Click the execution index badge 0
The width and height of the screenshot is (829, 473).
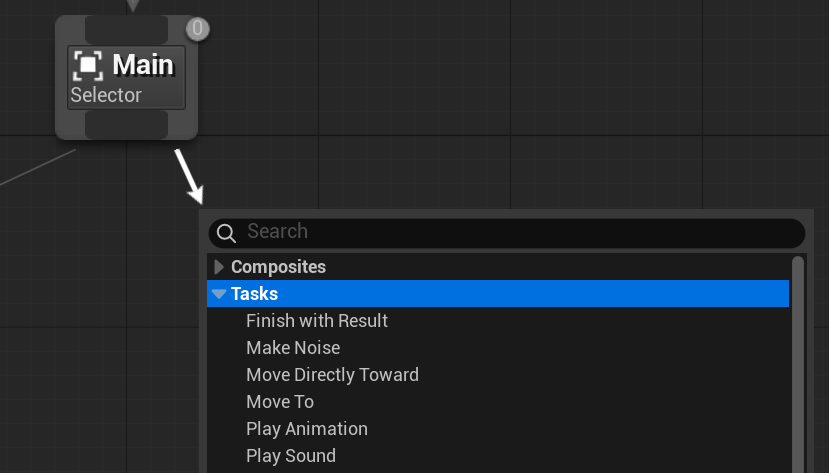coord(198,28)
